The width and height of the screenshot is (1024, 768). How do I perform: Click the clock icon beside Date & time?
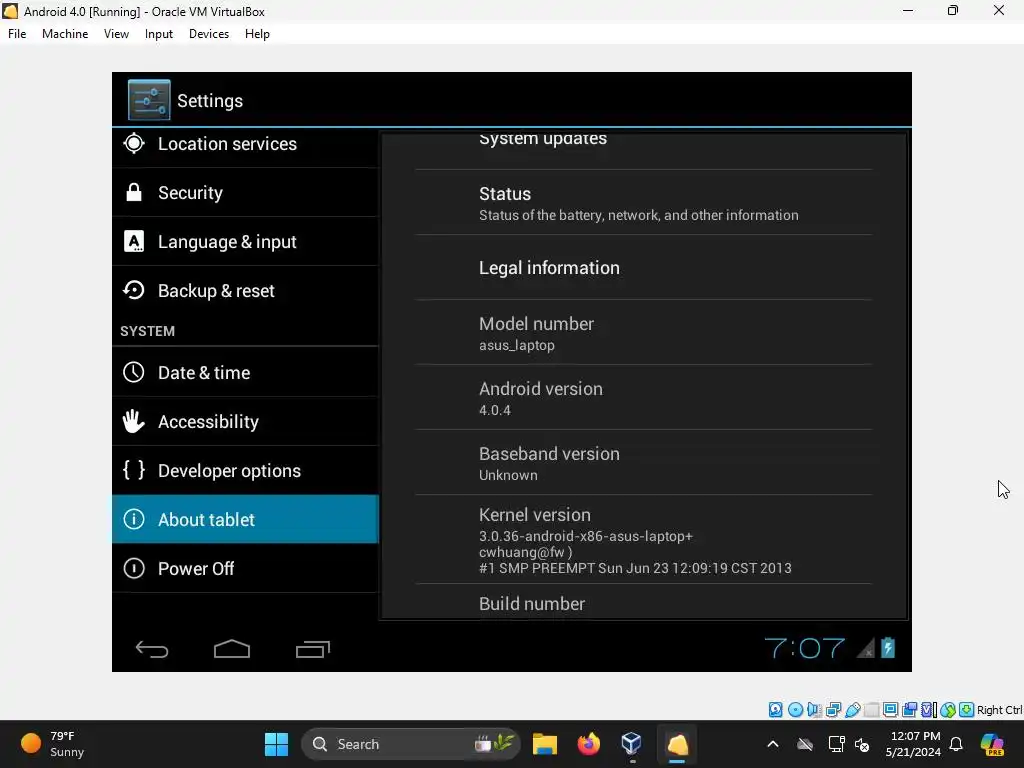point(134,372)
